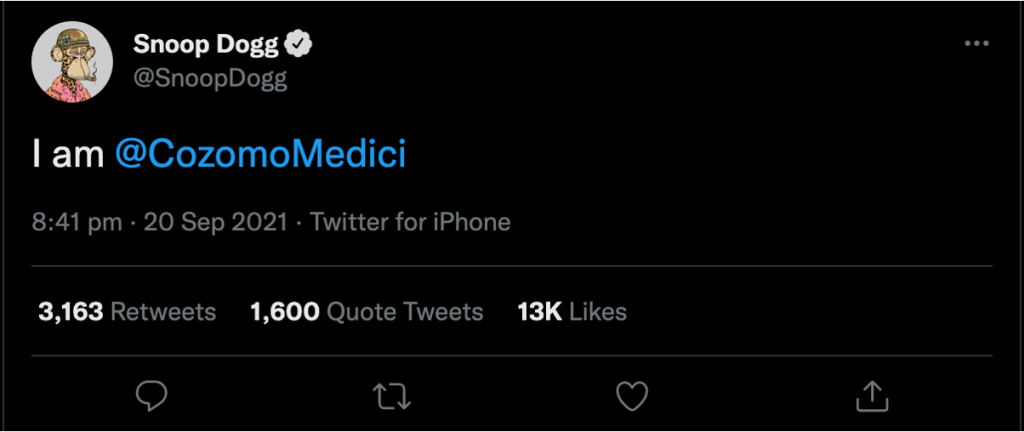This screenshot has width=1024, height=432.
Task: Click the "Quote Tweets" label text
Action: point(405,312)
